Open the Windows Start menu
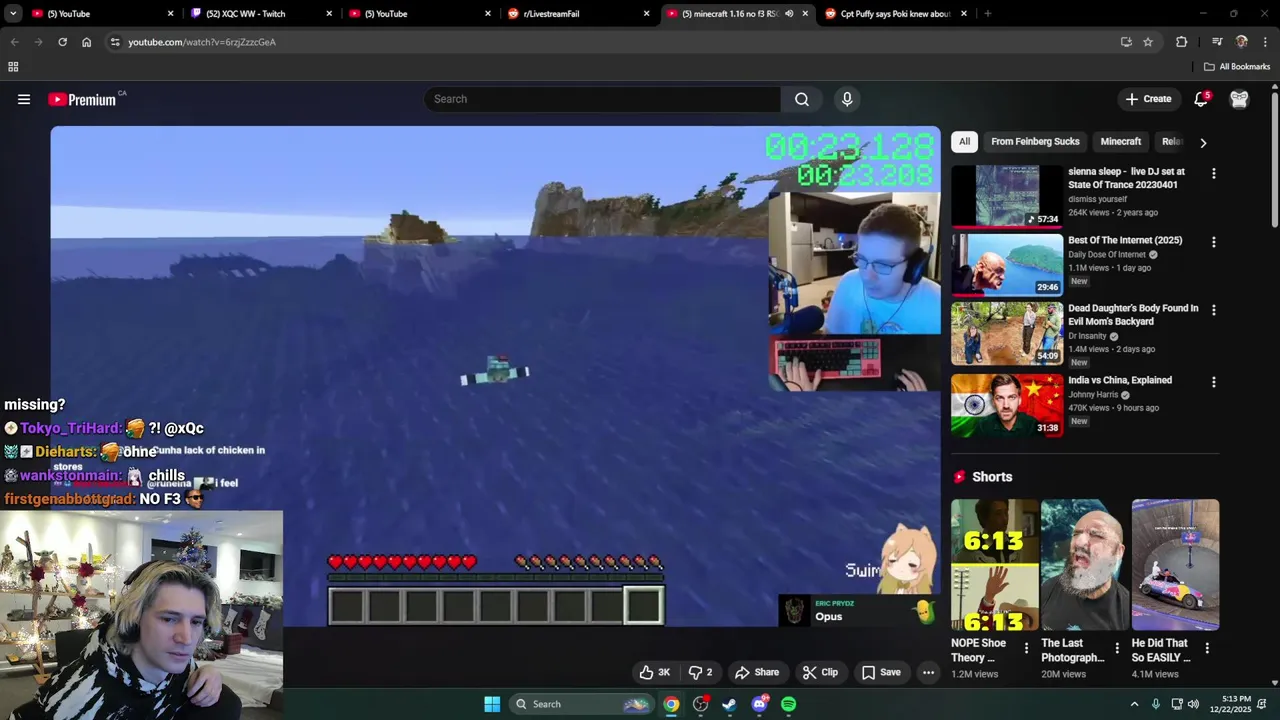 pos(492,704)
